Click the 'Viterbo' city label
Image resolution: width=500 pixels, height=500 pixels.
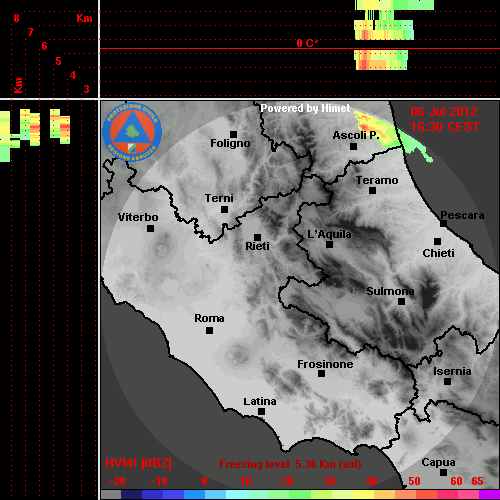point(138,217)
